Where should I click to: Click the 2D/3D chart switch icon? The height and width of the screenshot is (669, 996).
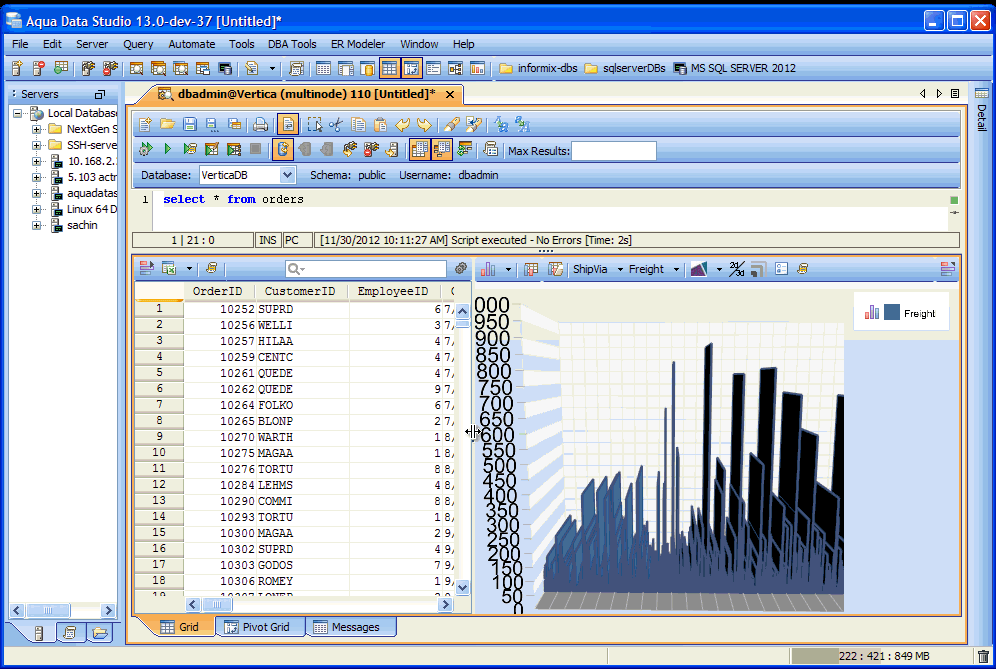tap(737, 269)
